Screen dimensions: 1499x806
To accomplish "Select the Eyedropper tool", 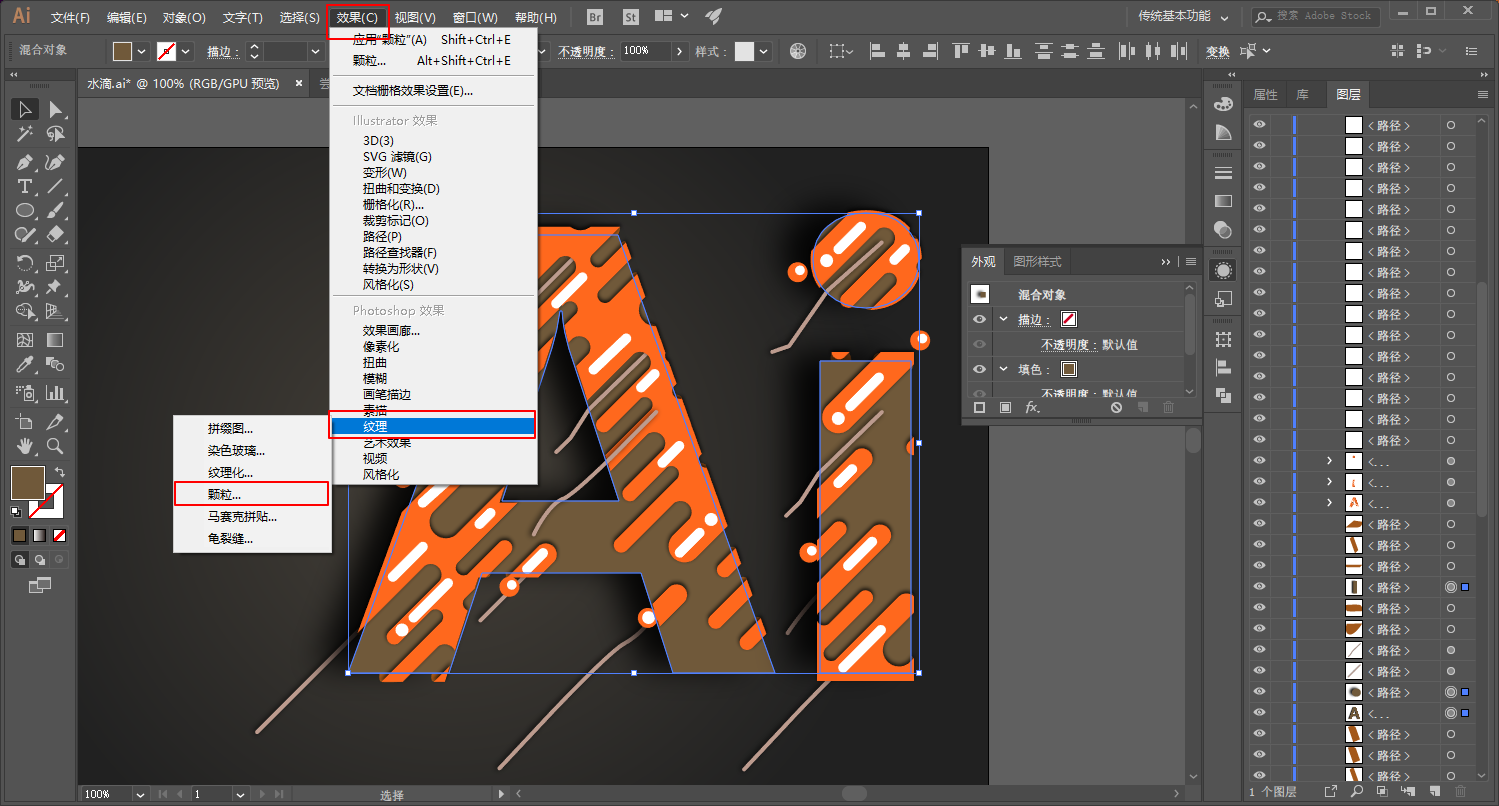I will [x=26, y=365].
